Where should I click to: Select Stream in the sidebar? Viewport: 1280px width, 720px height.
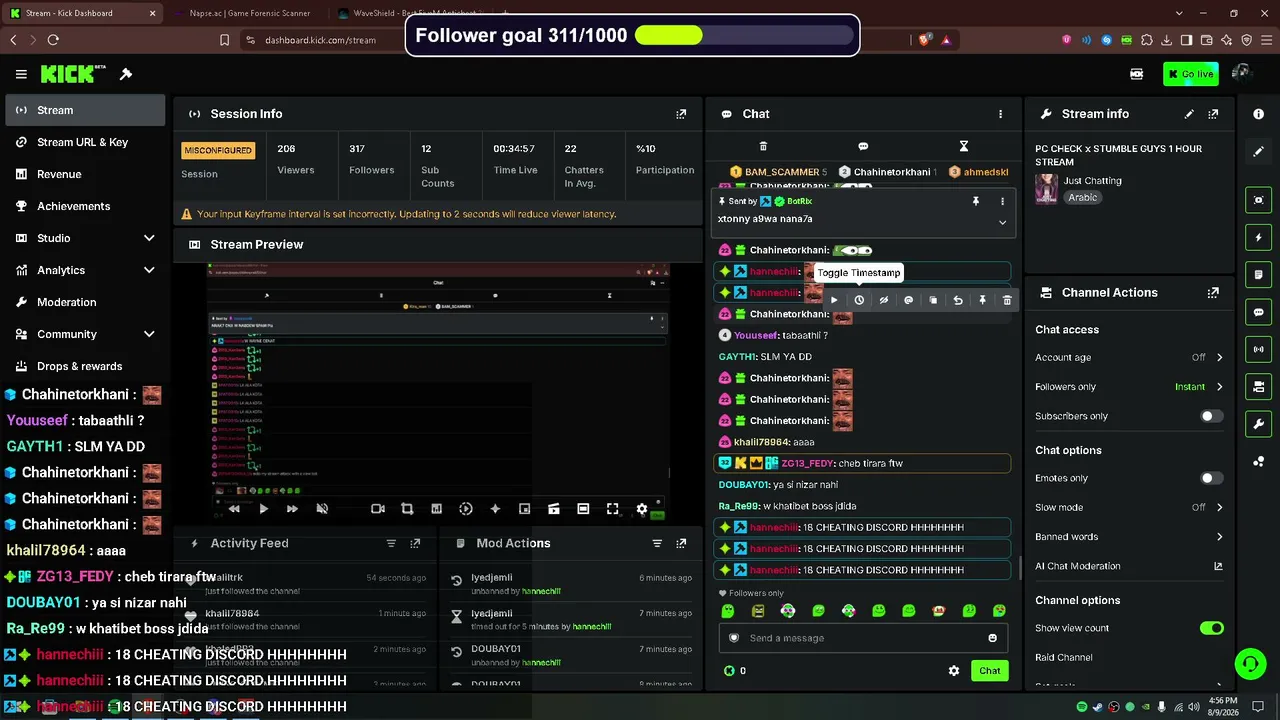pyautogui.click(x=85, y=110)
